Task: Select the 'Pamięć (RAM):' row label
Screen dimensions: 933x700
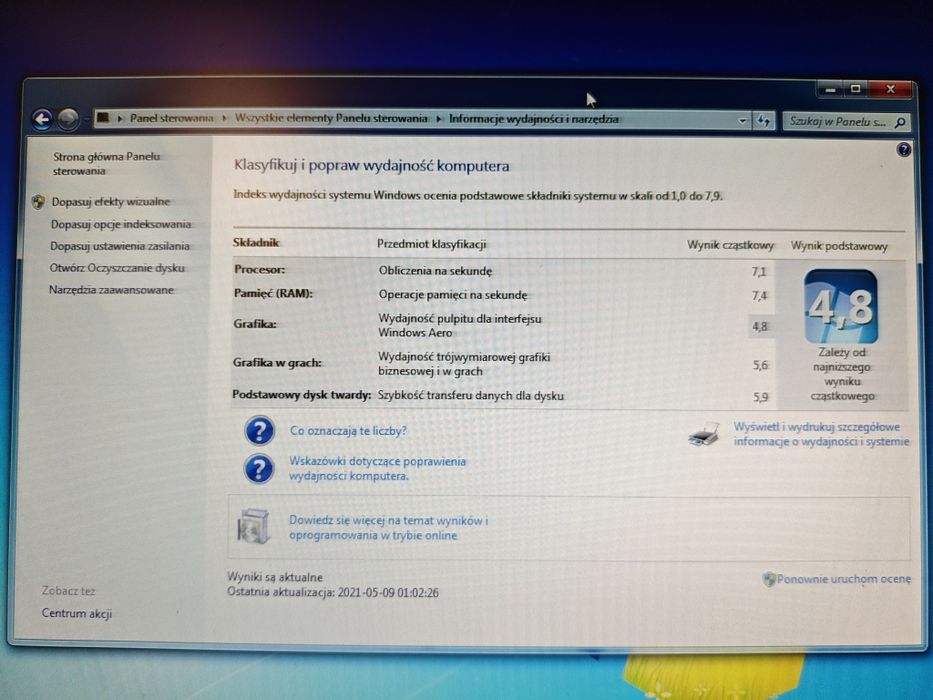Action: click(273, 293)
